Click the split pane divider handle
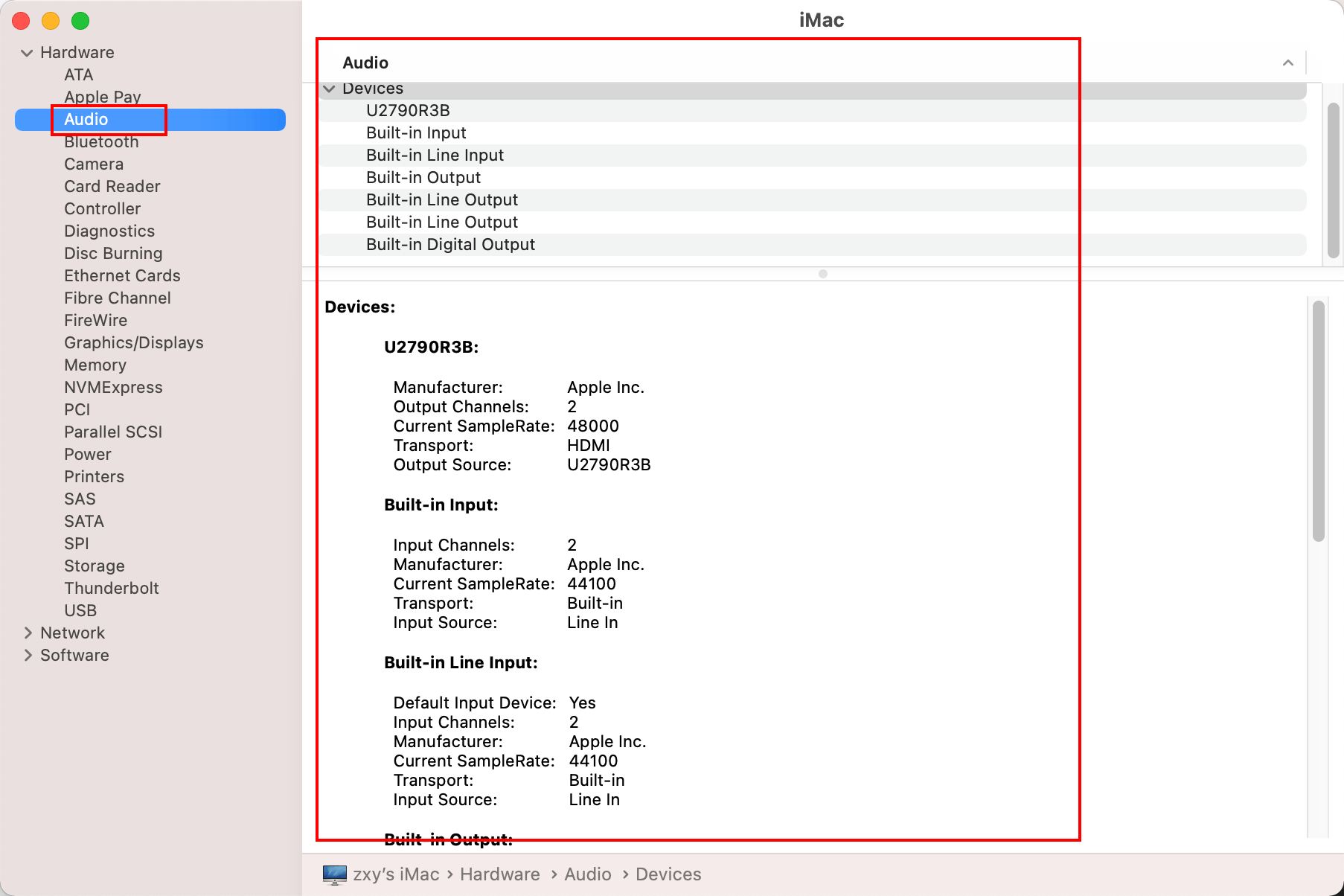The width and height of the screenshot is (1344, 896). [823, 274]
